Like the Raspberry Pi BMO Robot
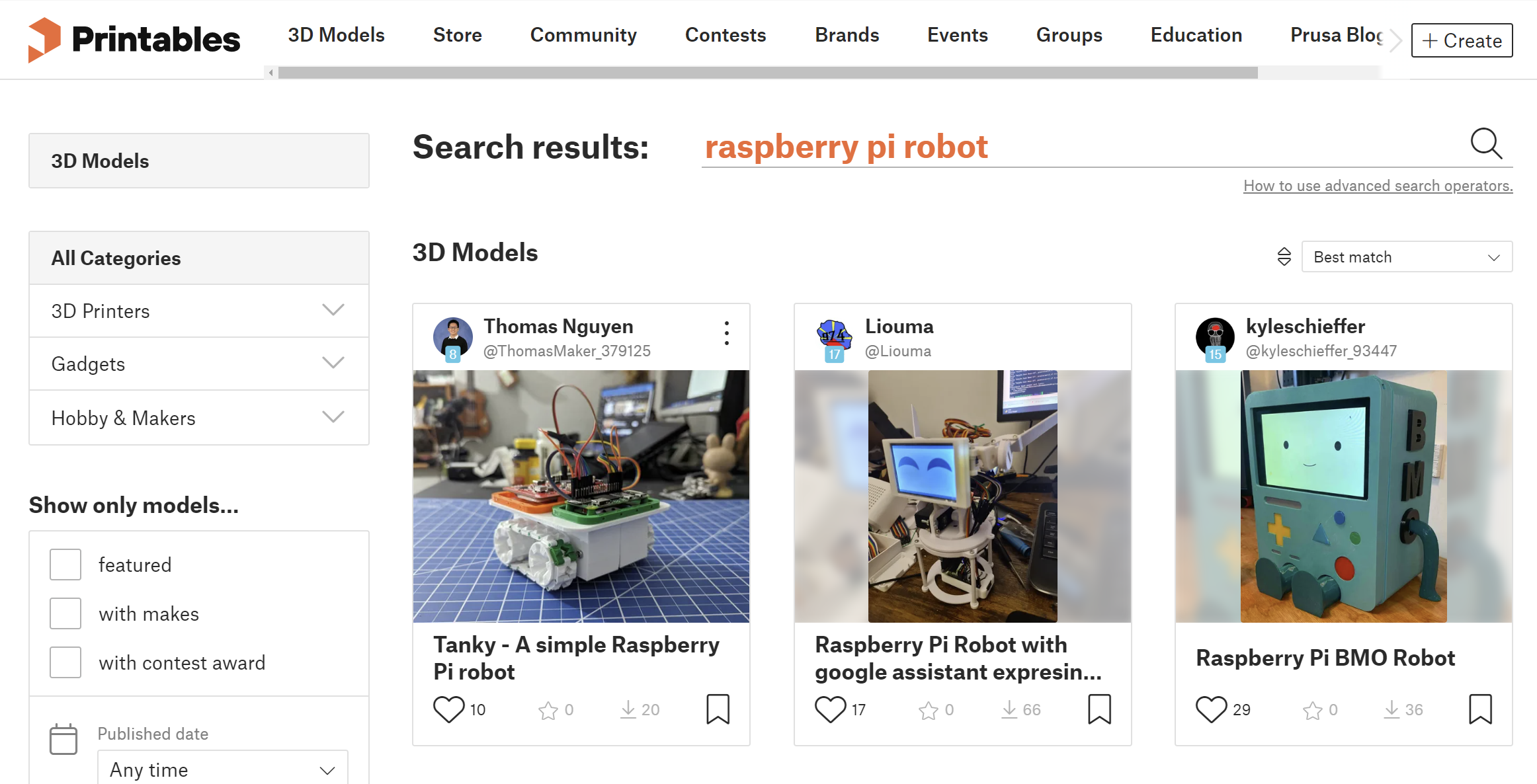The height and width of the screenshot is (784, 1537). point(1211,709)
